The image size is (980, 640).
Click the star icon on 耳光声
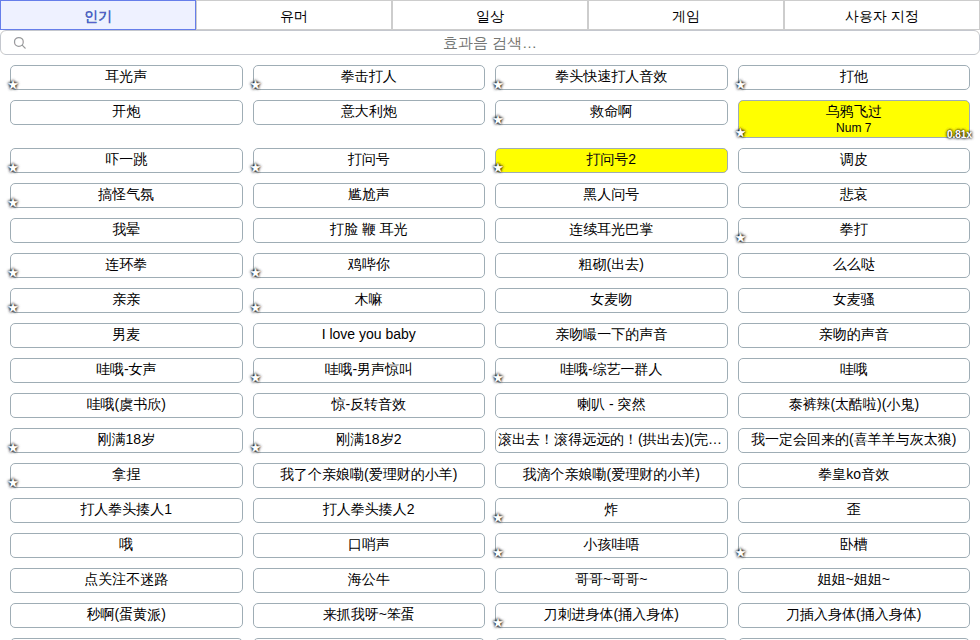(x=13, y=84)
